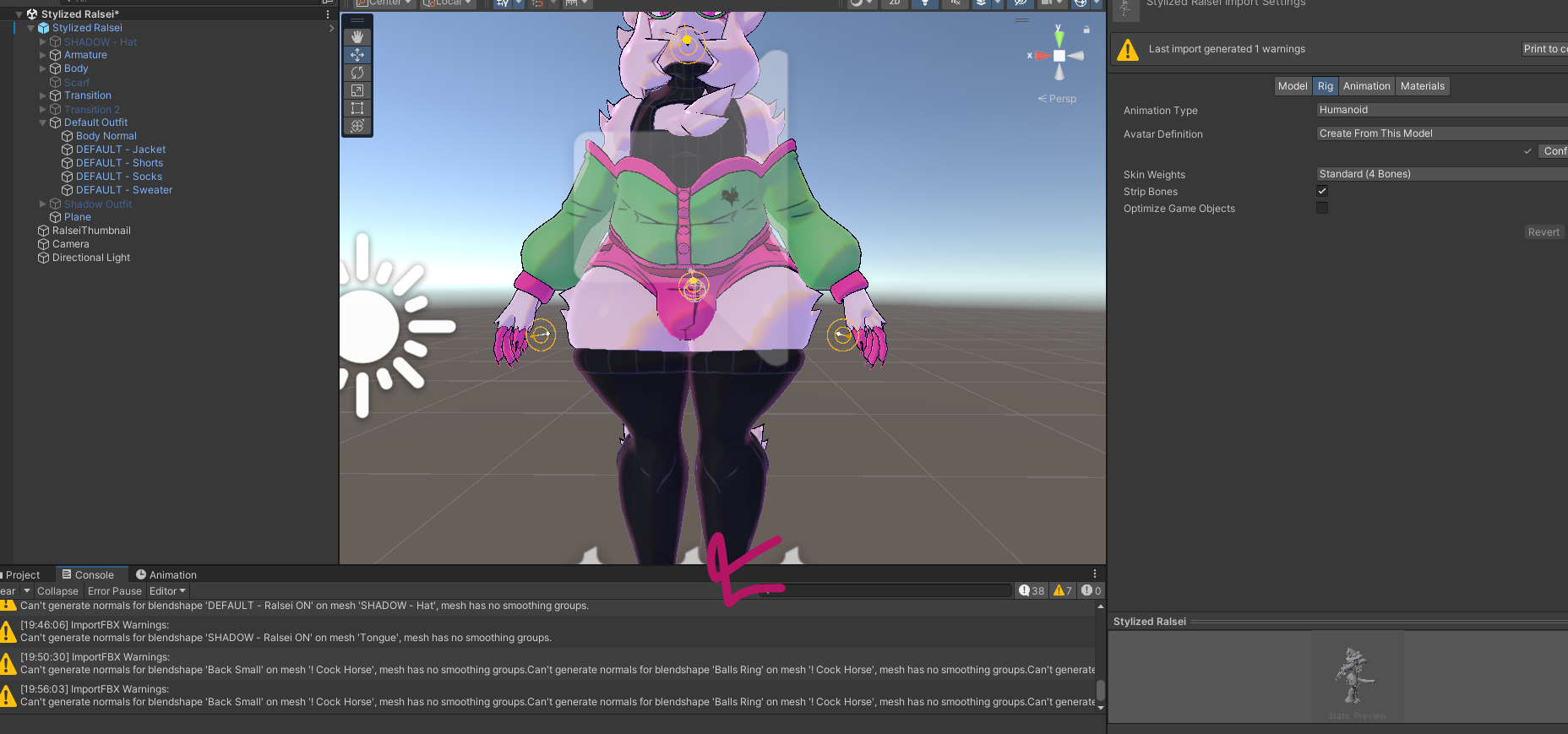
Task: Select the 19:56:03 ImportFBX warning entry
Action: click(547, 696)
